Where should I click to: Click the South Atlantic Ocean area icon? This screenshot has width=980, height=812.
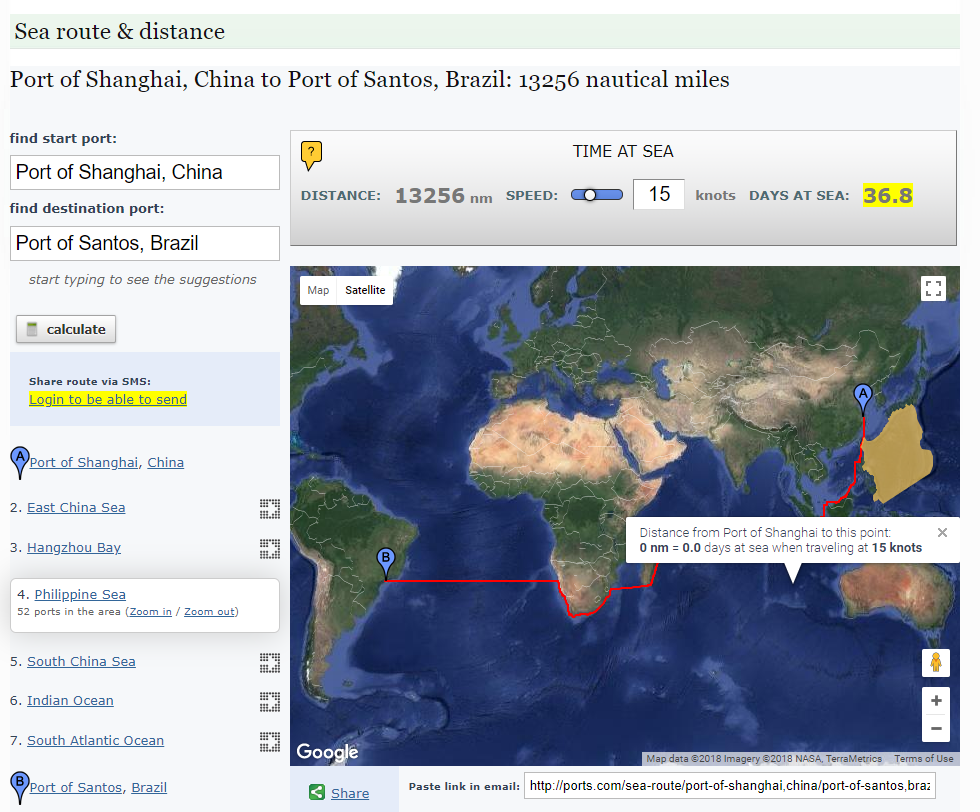pos(270,741)
